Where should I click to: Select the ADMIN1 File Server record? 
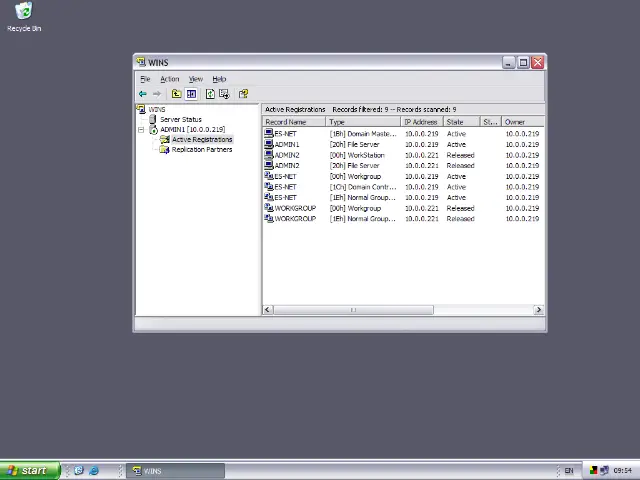click(286, 144)
